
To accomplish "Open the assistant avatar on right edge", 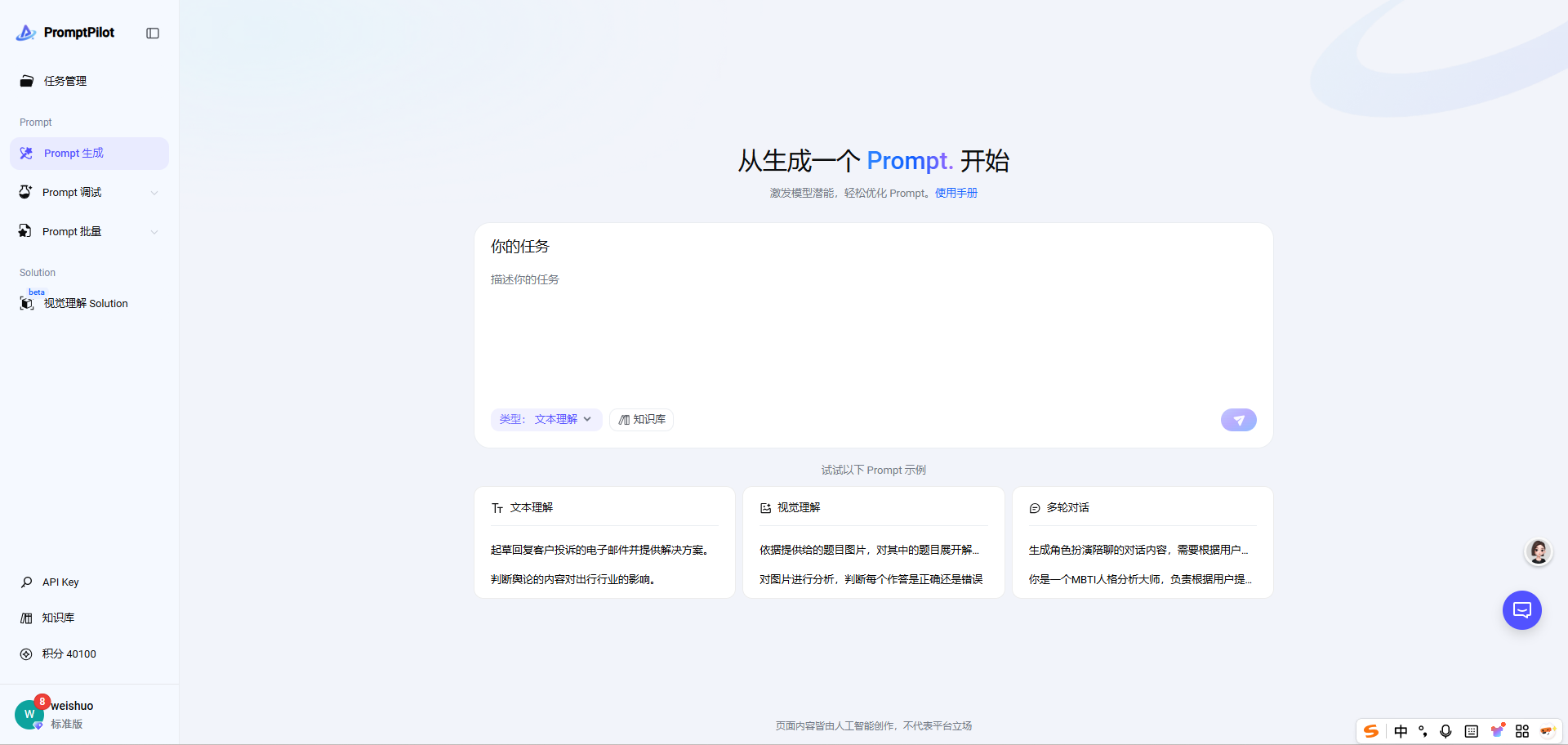I will 1539,552.
